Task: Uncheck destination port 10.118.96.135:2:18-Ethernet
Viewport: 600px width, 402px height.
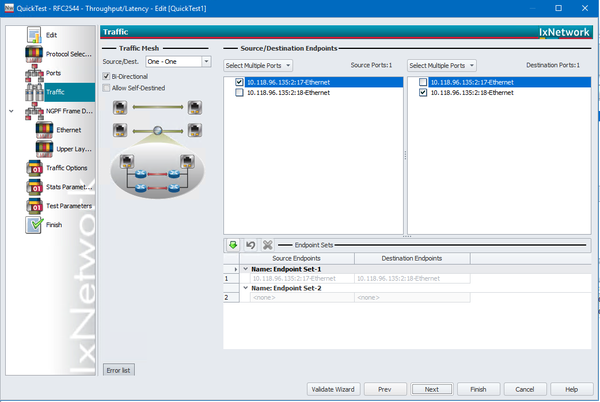Action: [x=423, y=93]
